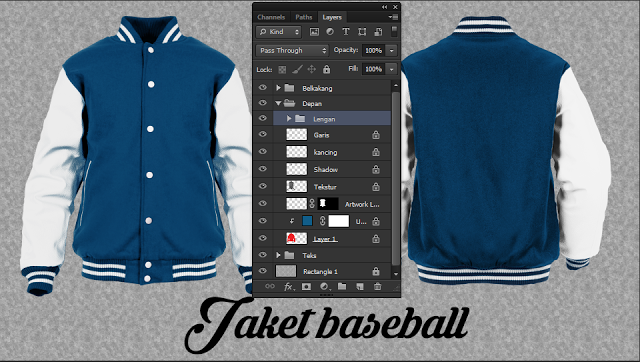Filter layers by pixel layers icon
The image size is (640, 362).
pos(314,32)
